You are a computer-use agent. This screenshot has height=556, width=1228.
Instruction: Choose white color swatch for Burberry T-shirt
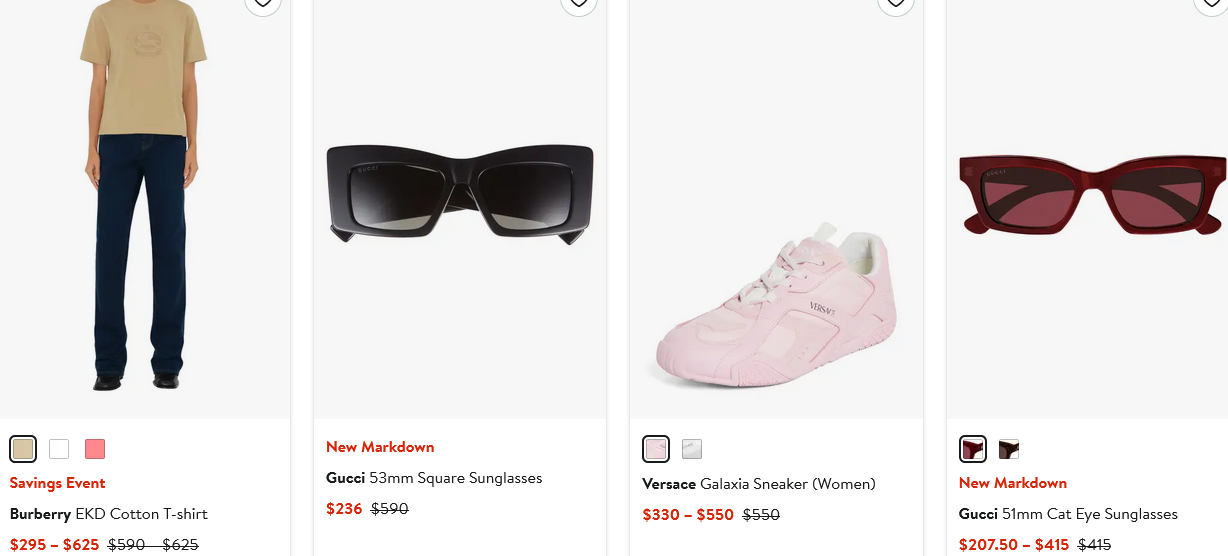(x=59, y=449)
